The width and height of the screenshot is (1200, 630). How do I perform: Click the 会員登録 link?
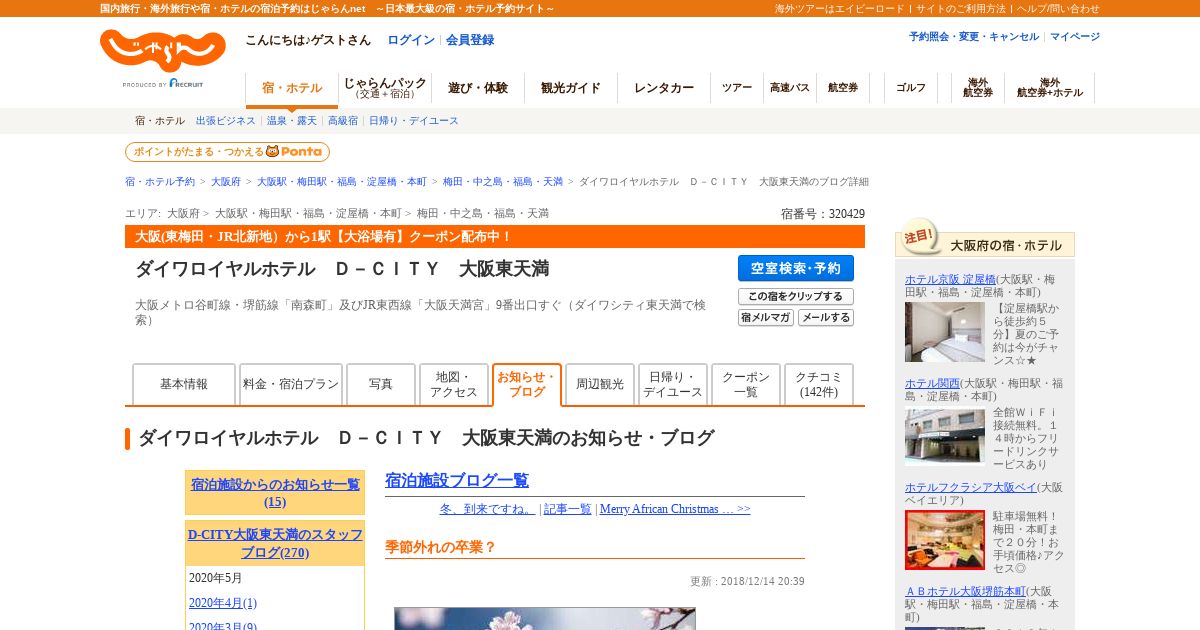[470, 40]
